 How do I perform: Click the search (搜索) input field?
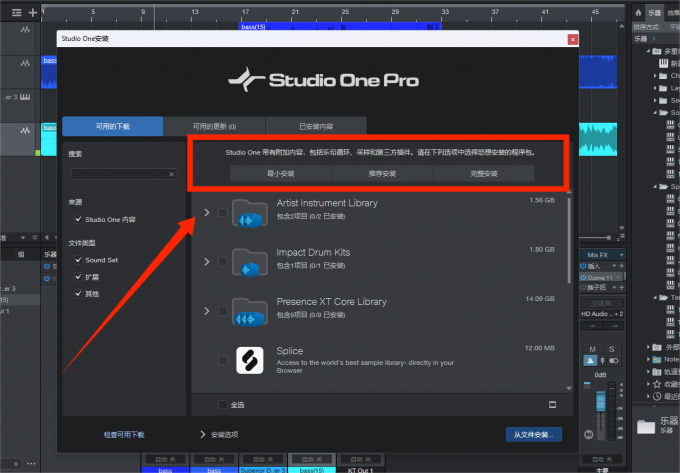click(120, 173)
